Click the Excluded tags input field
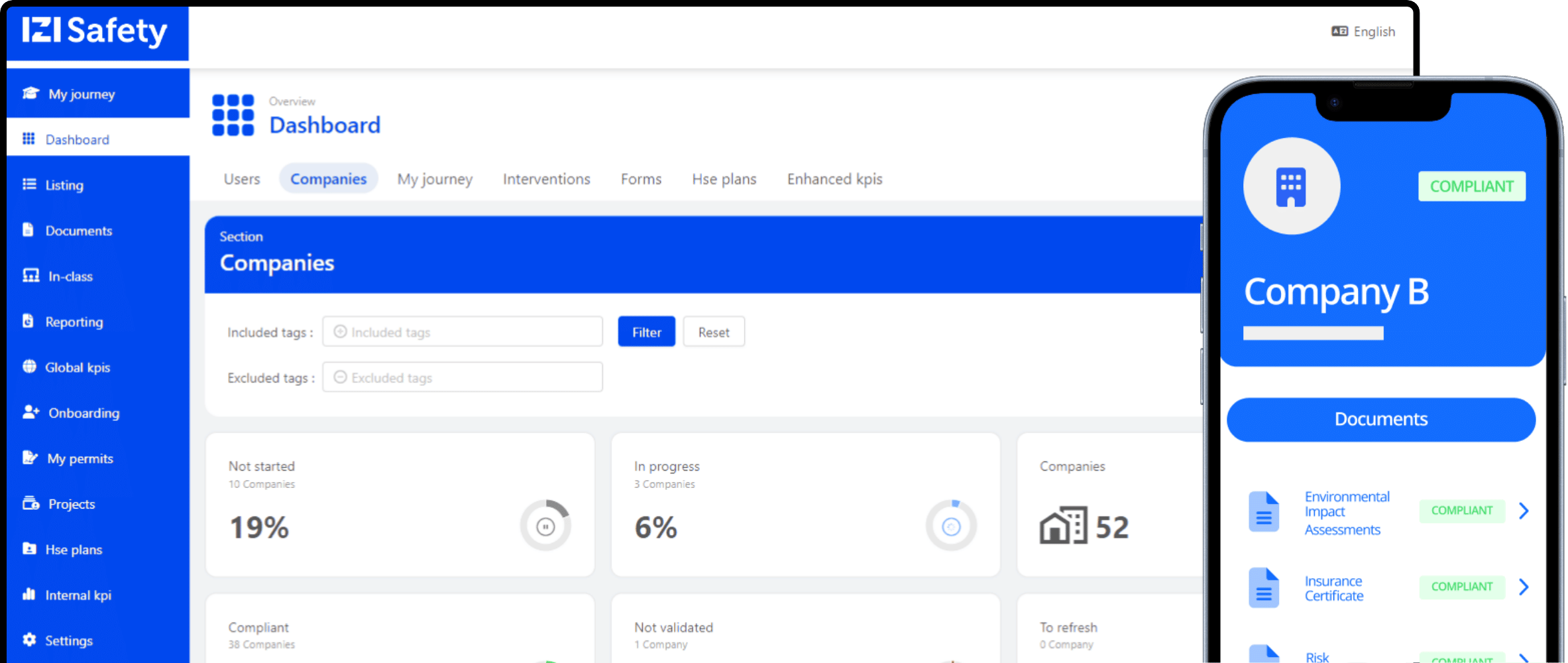The image size is (1568, 663). coord(463,377)
